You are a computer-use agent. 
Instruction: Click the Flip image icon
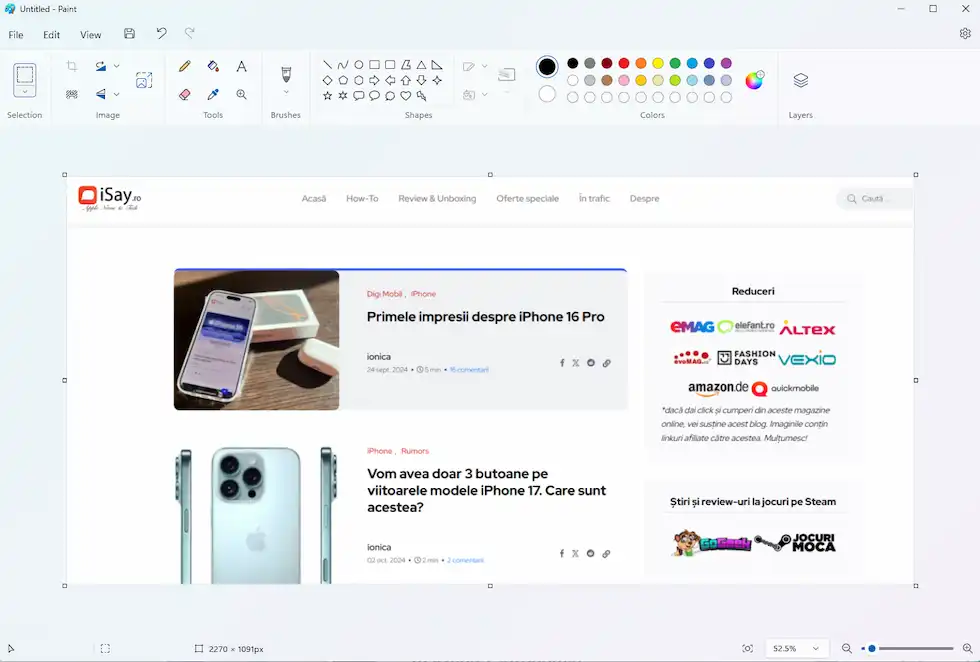(101, 94)
